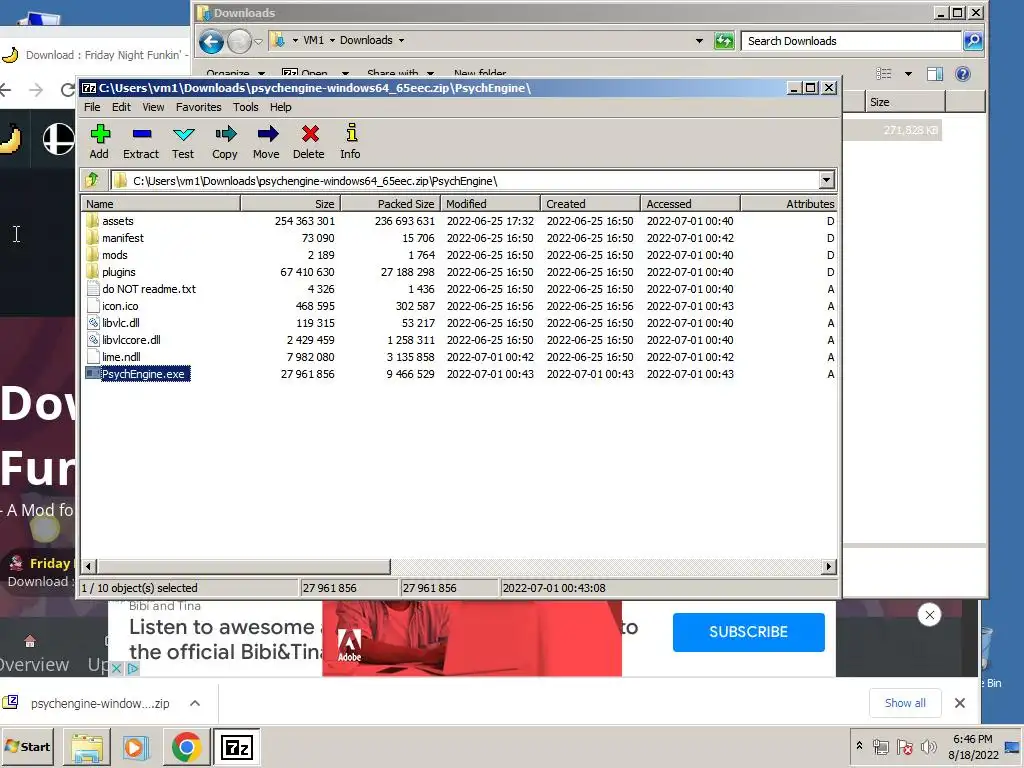
Task: Open Windows Explorer from the taskbar
Action: coord(87,747)
